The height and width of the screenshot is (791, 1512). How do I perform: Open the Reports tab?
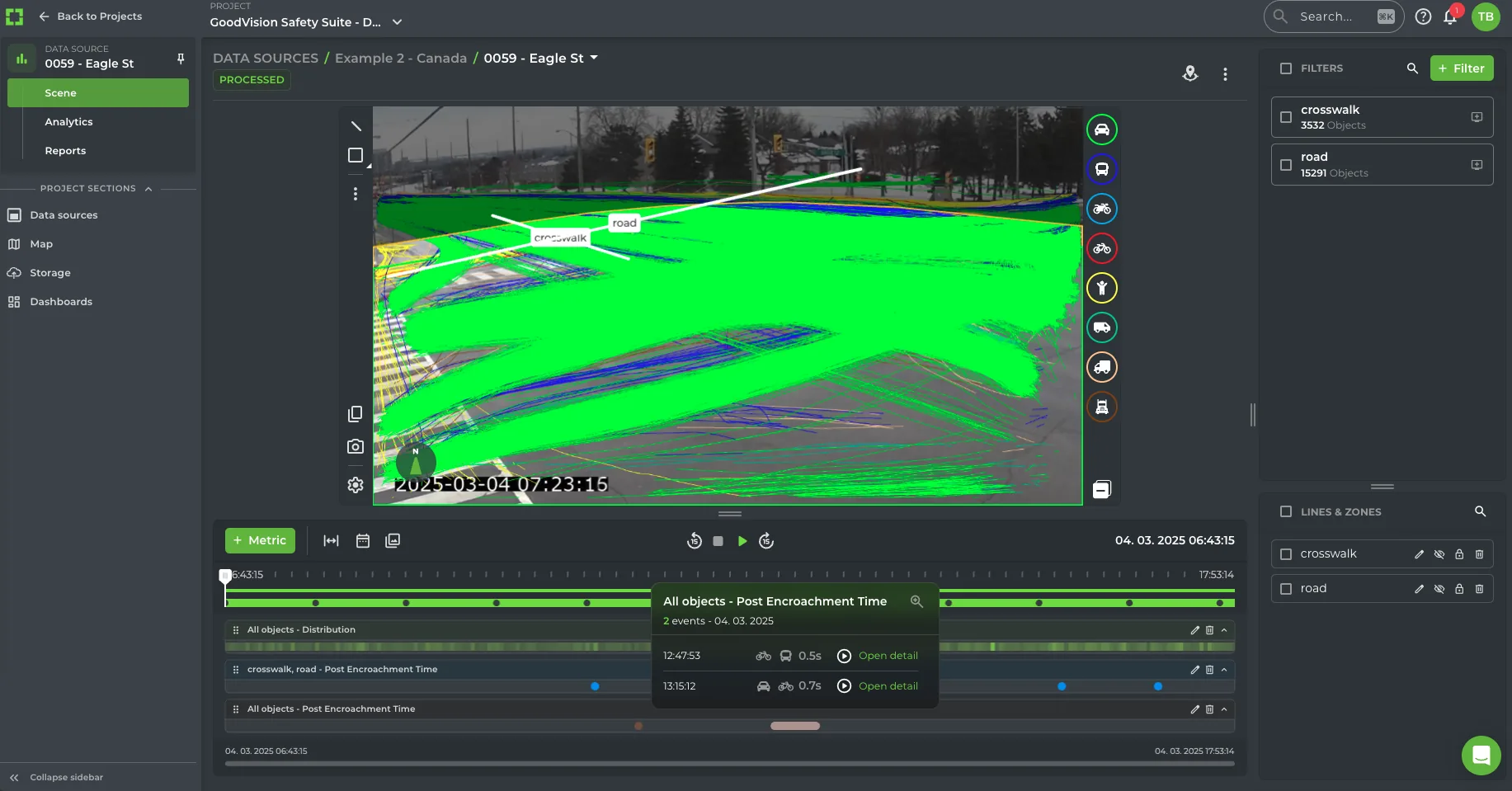(x=65, y=151)
